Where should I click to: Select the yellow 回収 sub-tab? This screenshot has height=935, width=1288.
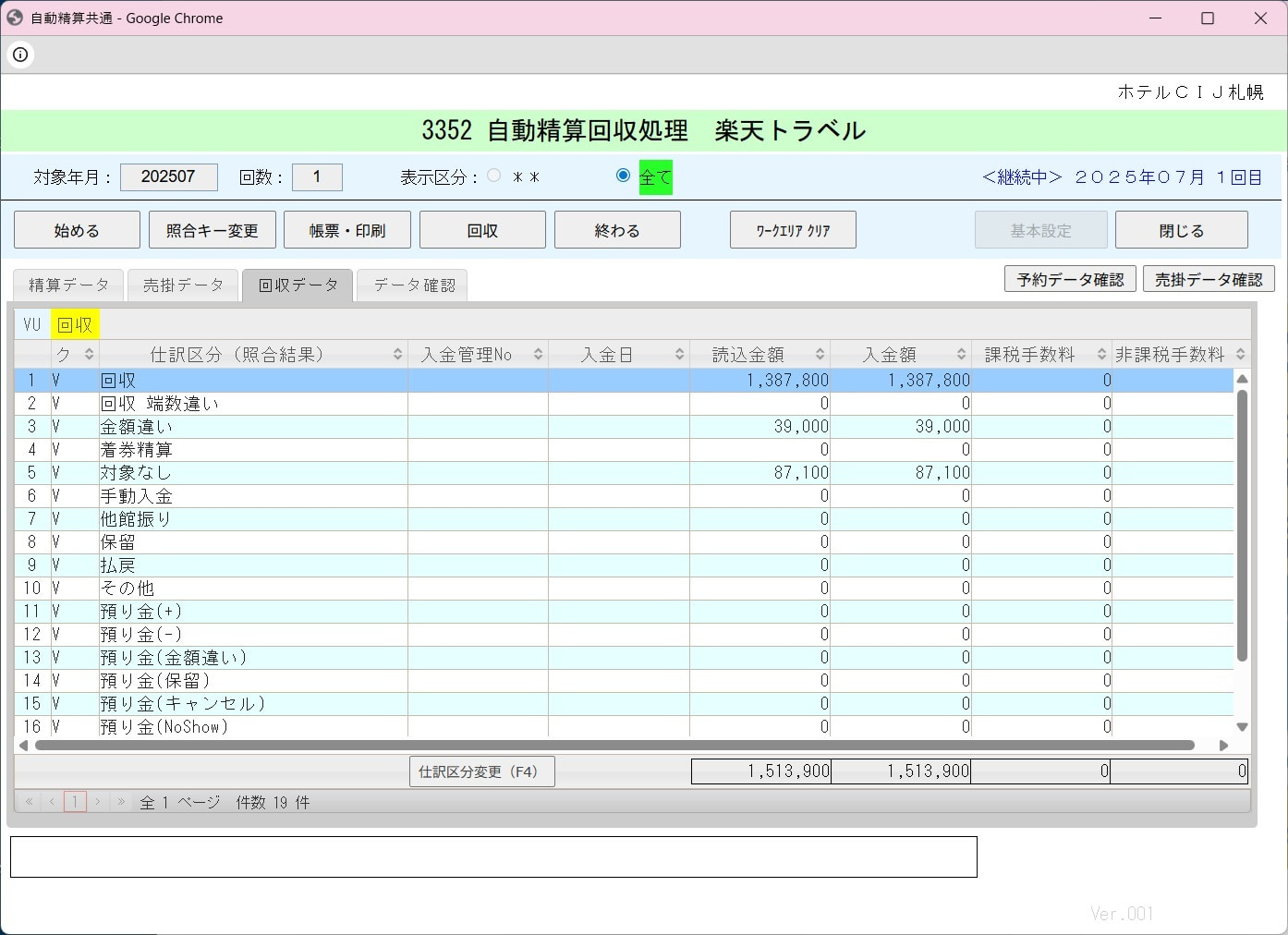75,324
